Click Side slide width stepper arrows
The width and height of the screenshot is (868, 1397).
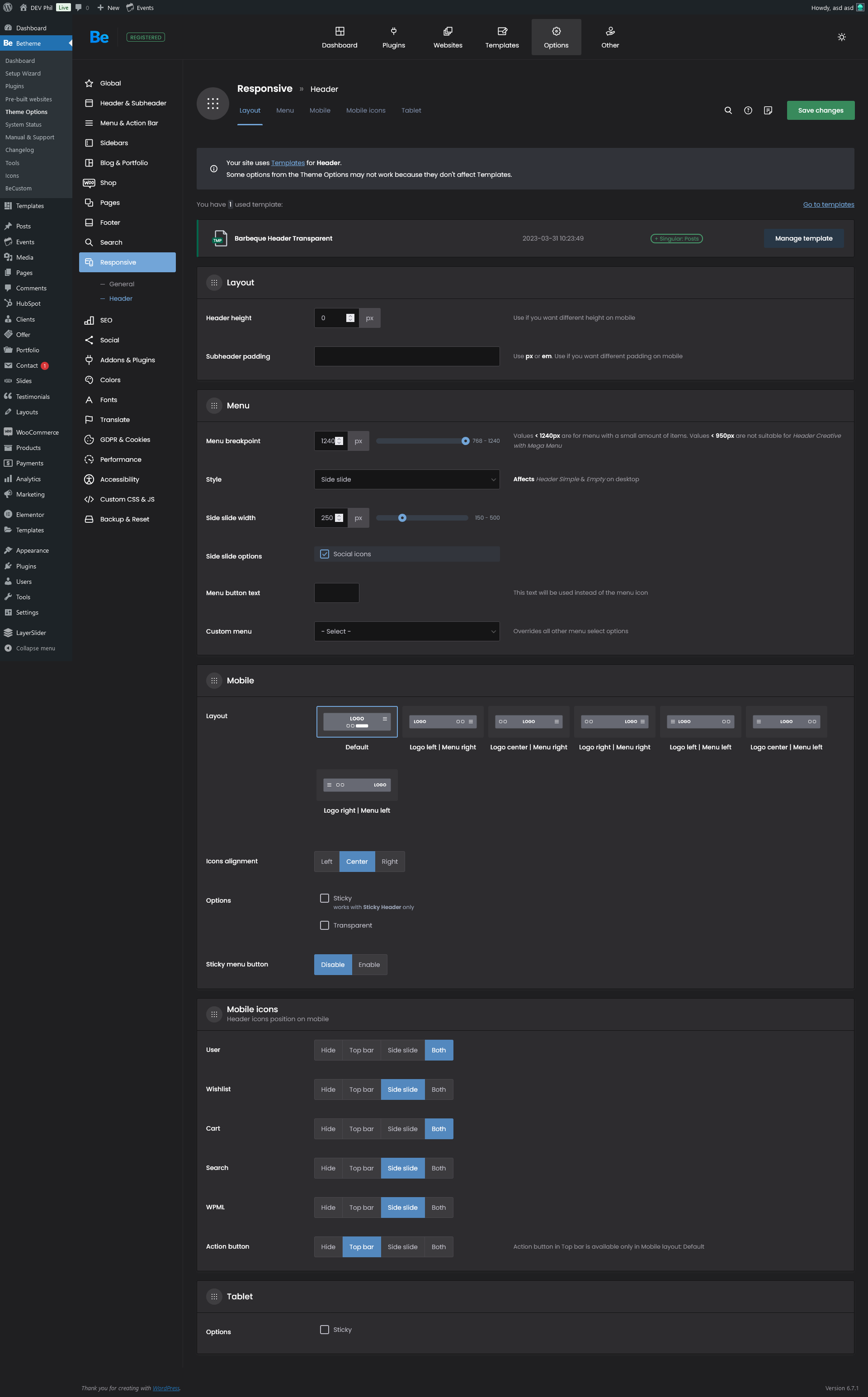(x=339, y=518)
